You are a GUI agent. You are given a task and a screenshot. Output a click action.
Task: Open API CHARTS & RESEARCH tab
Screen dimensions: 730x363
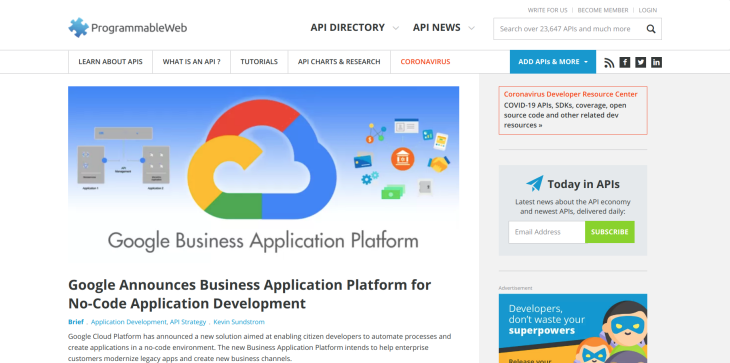coord(339,62)
